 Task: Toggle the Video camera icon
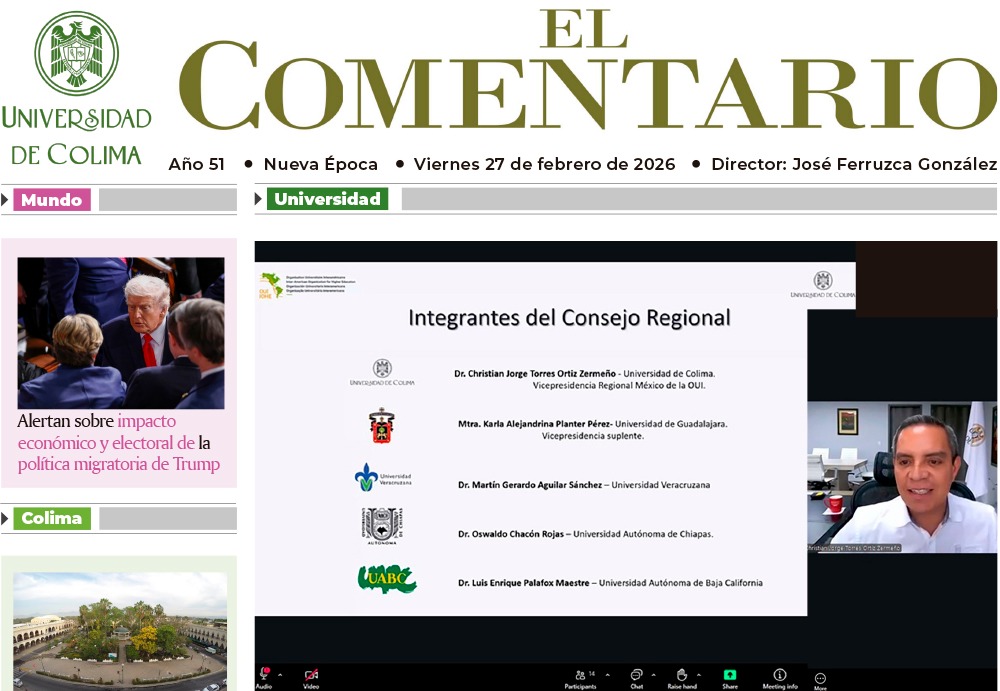click(311, 675)
